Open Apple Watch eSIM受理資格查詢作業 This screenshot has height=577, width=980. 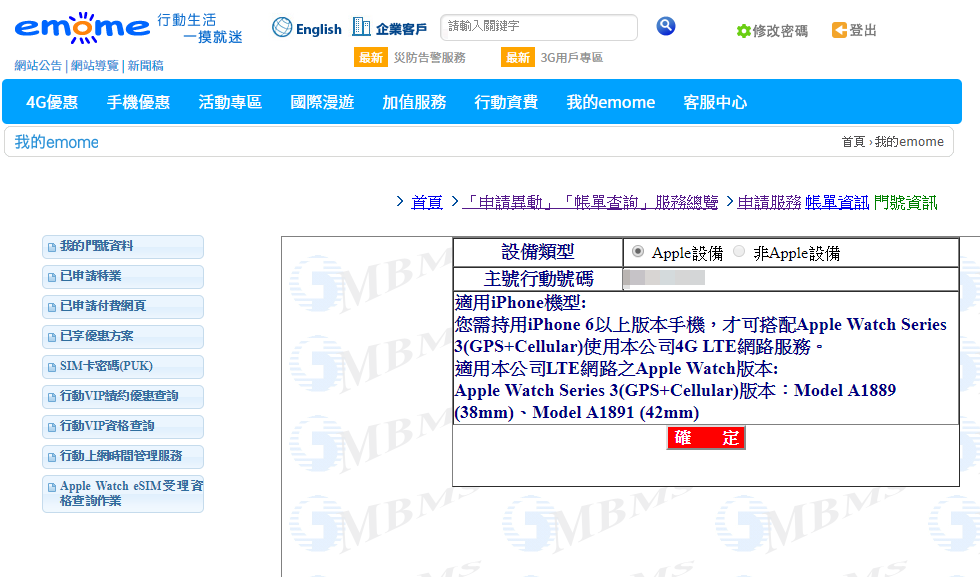click(123, 494)
